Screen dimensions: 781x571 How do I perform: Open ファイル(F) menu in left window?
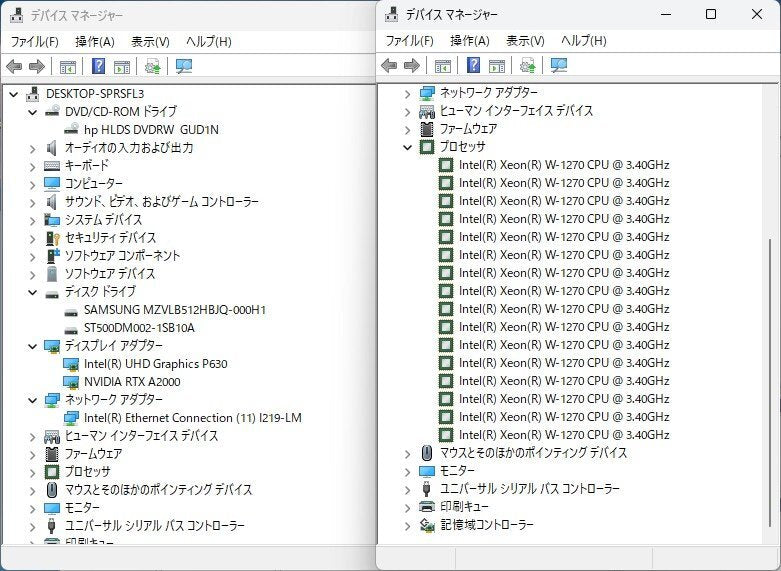pos(34,41)
